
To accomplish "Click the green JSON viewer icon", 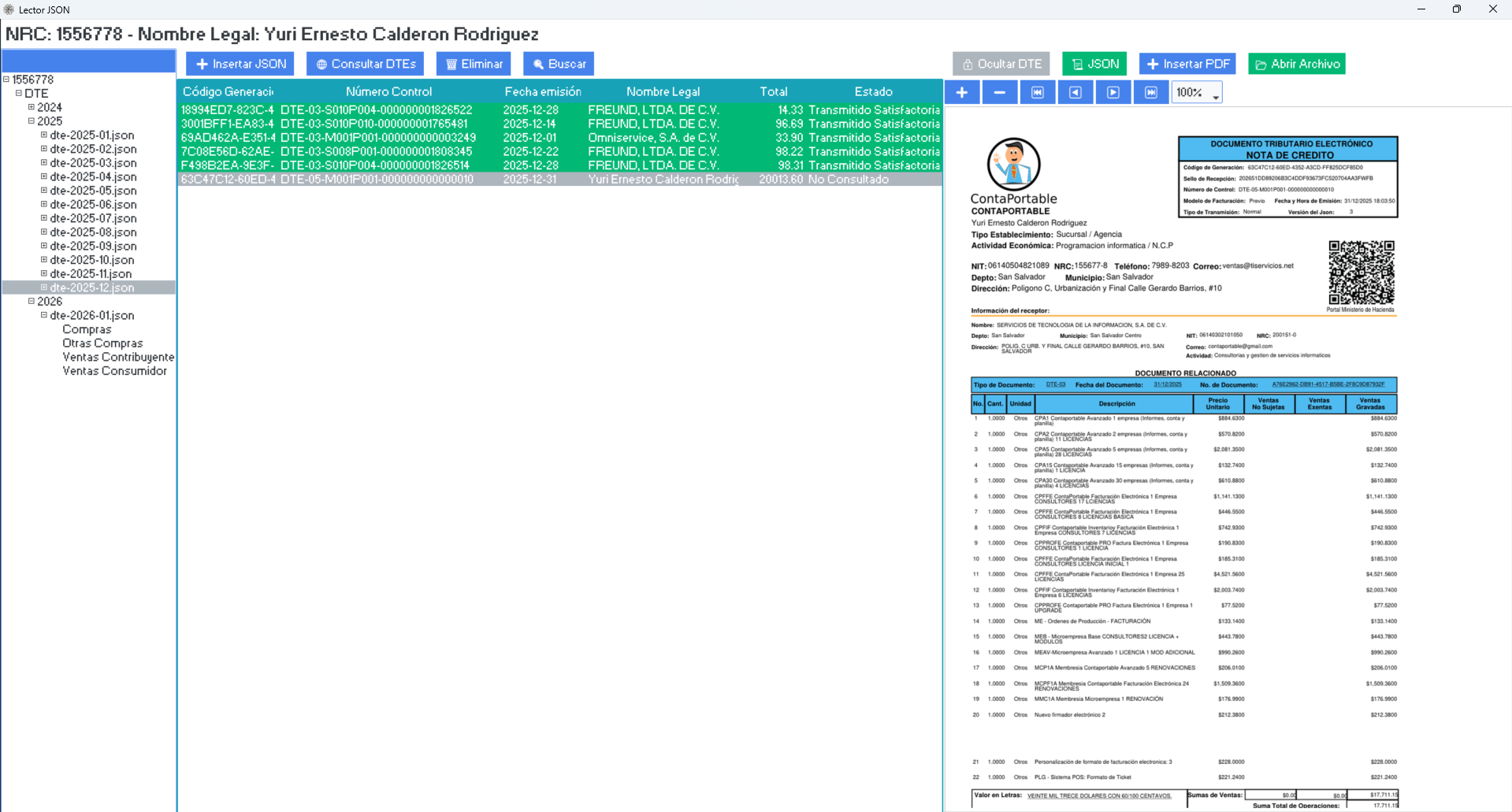I will 1094,64.
